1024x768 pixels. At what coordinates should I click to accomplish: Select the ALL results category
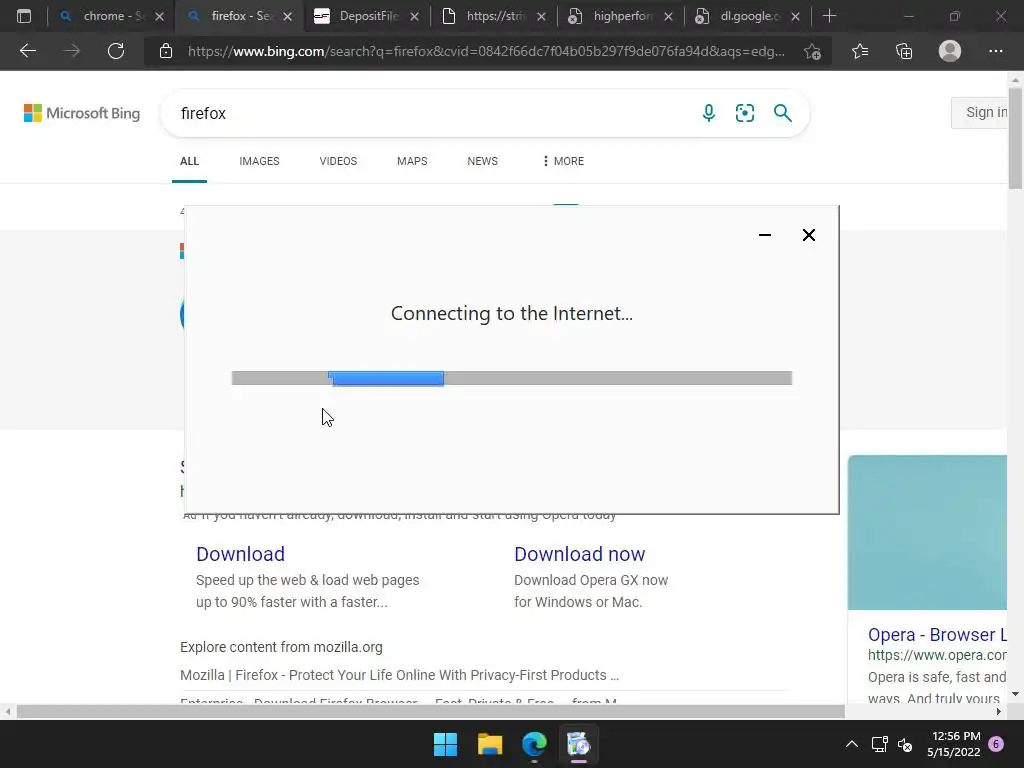point(189,161)
